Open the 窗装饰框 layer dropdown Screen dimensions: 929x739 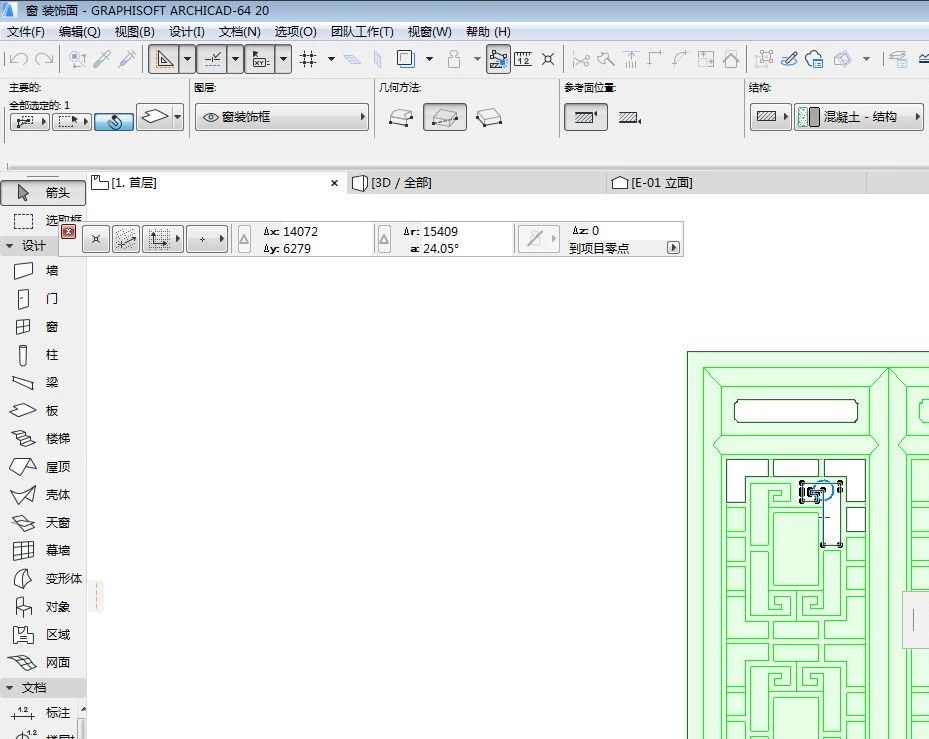click(282, 117)
